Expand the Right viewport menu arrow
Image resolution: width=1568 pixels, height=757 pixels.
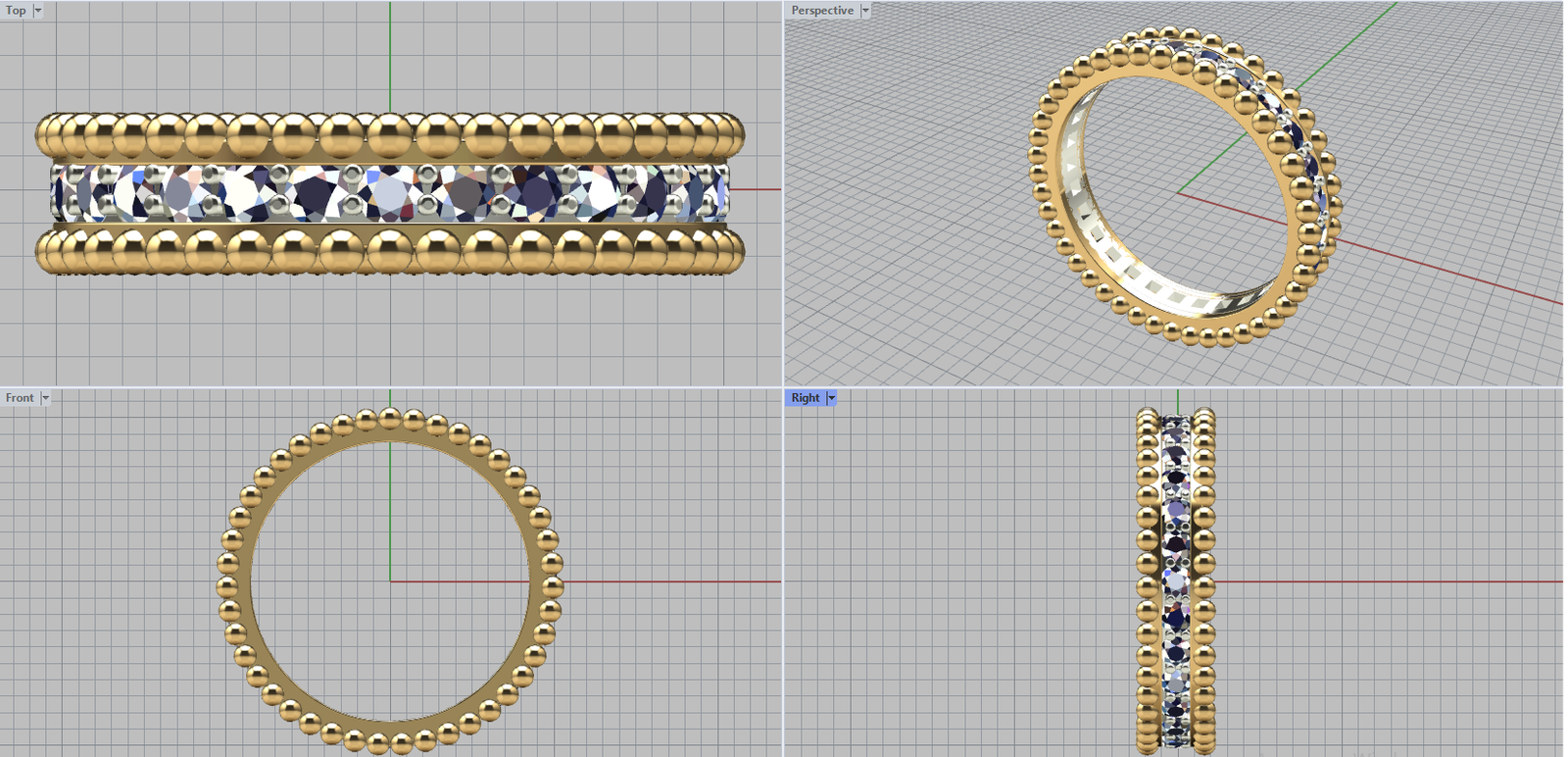click(832, 397)
